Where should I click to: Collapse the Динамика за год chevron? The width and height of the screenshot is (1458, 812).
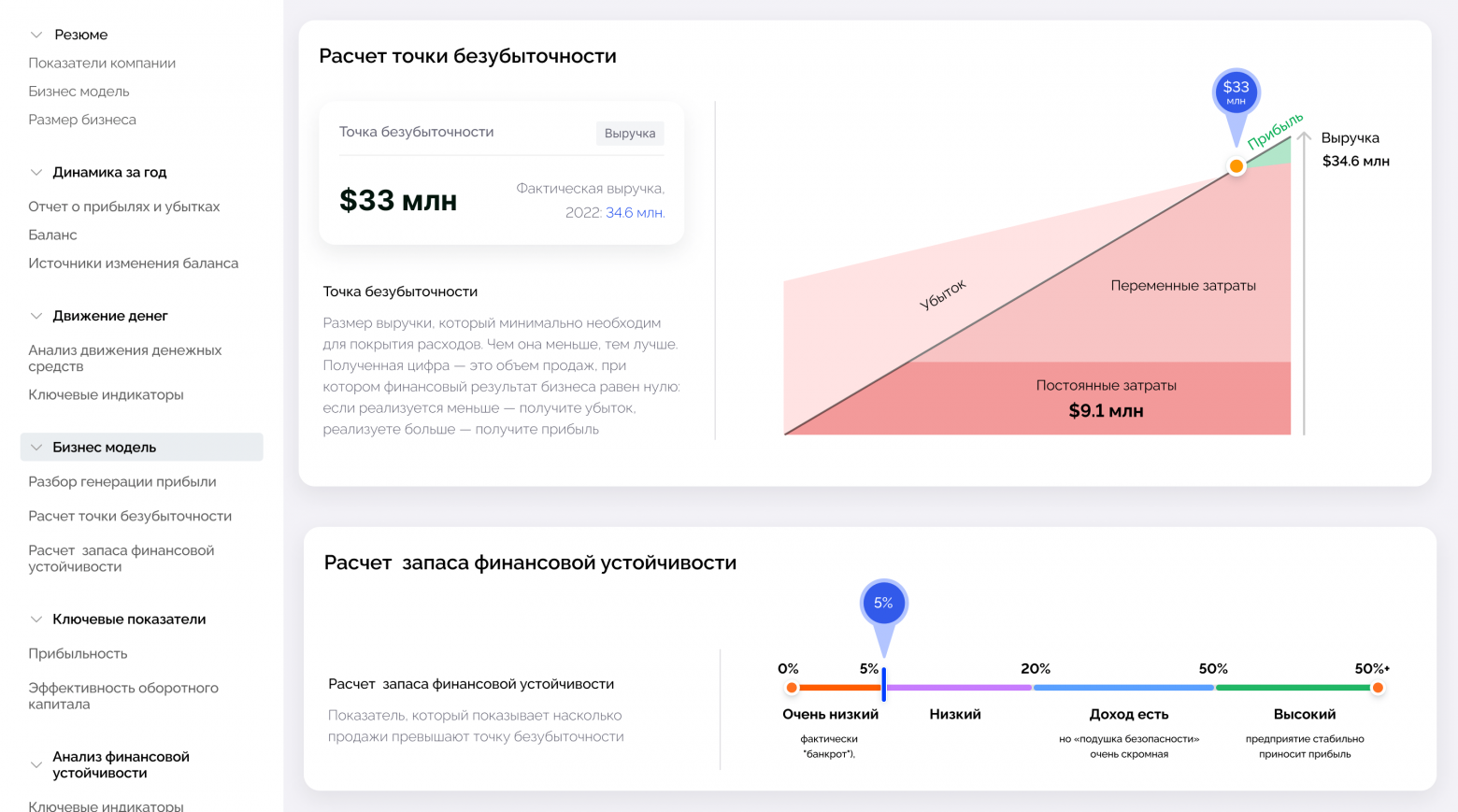(x=36, y=172)
